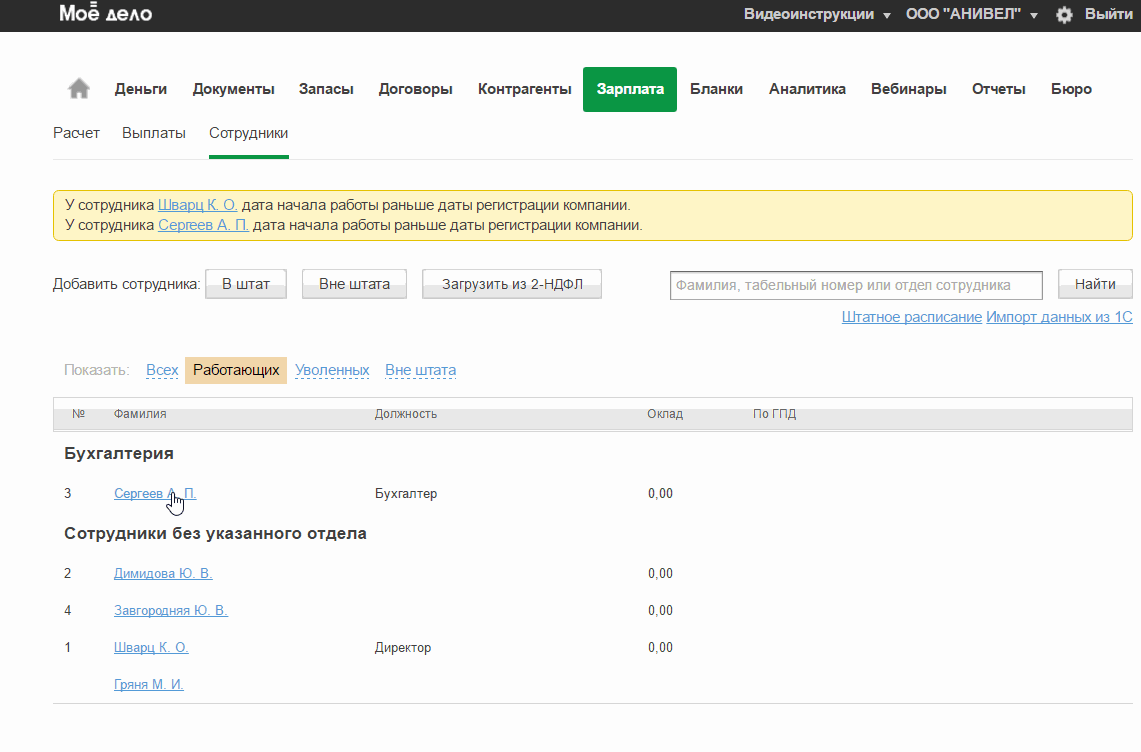Image resolution: width=1141 pixels, height=752 pixels.
Task: Open the ООО "АНИВЕЛ" company dropdown
Action: 971,15
